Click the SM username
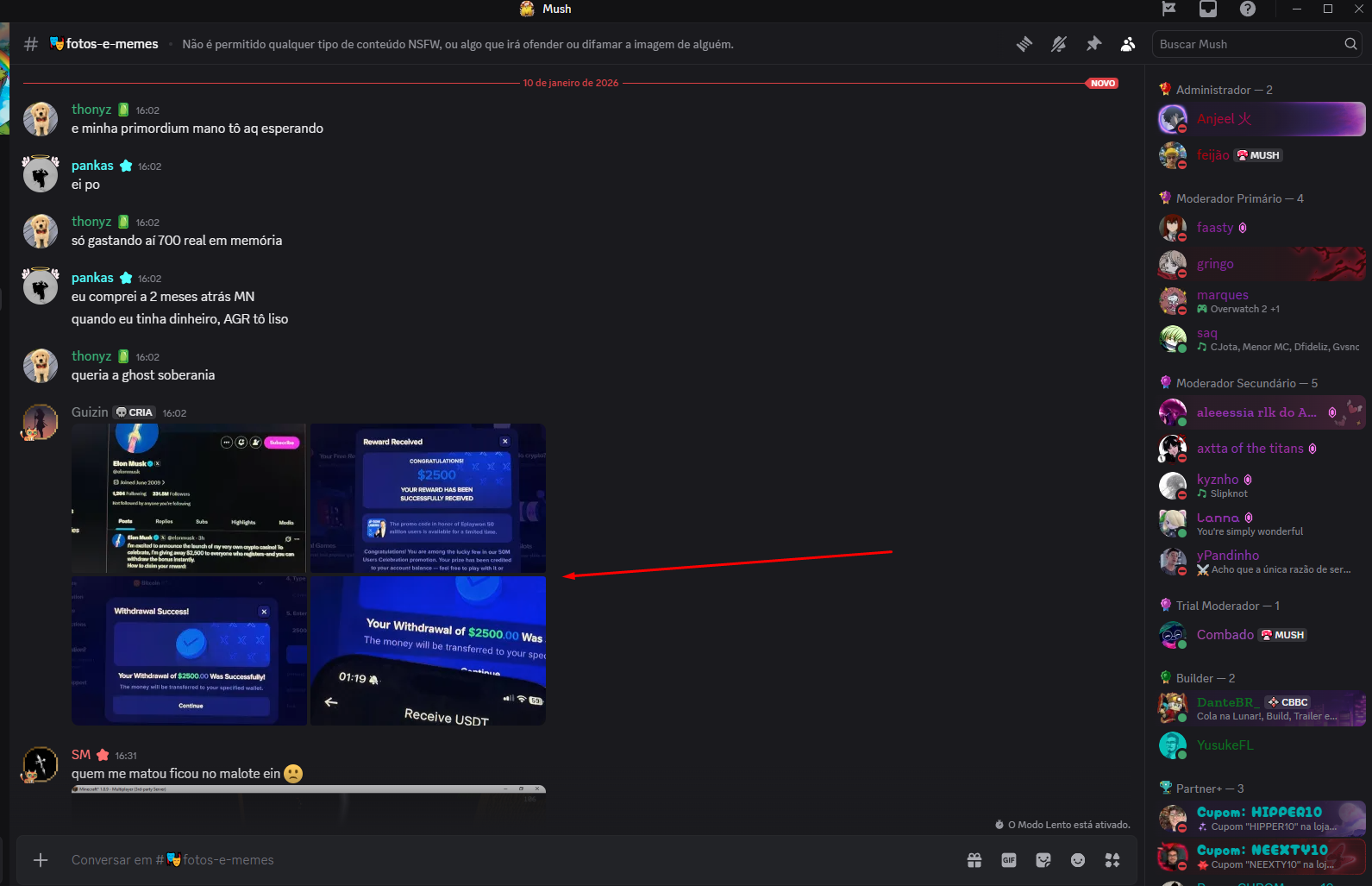Image resolution: width=1372 pixels, height=886 pixels. pos(81,755)
